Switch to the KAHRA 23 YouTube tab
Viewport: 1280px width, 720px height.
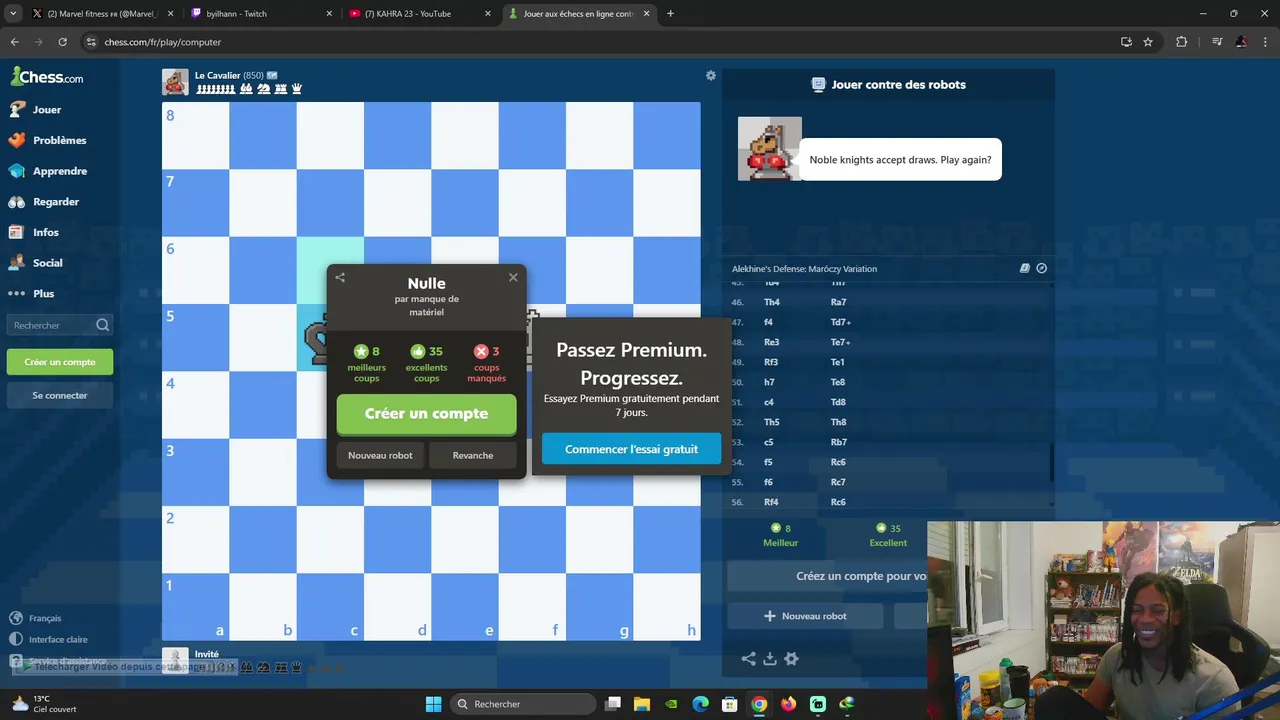click(x=418, y=14)
